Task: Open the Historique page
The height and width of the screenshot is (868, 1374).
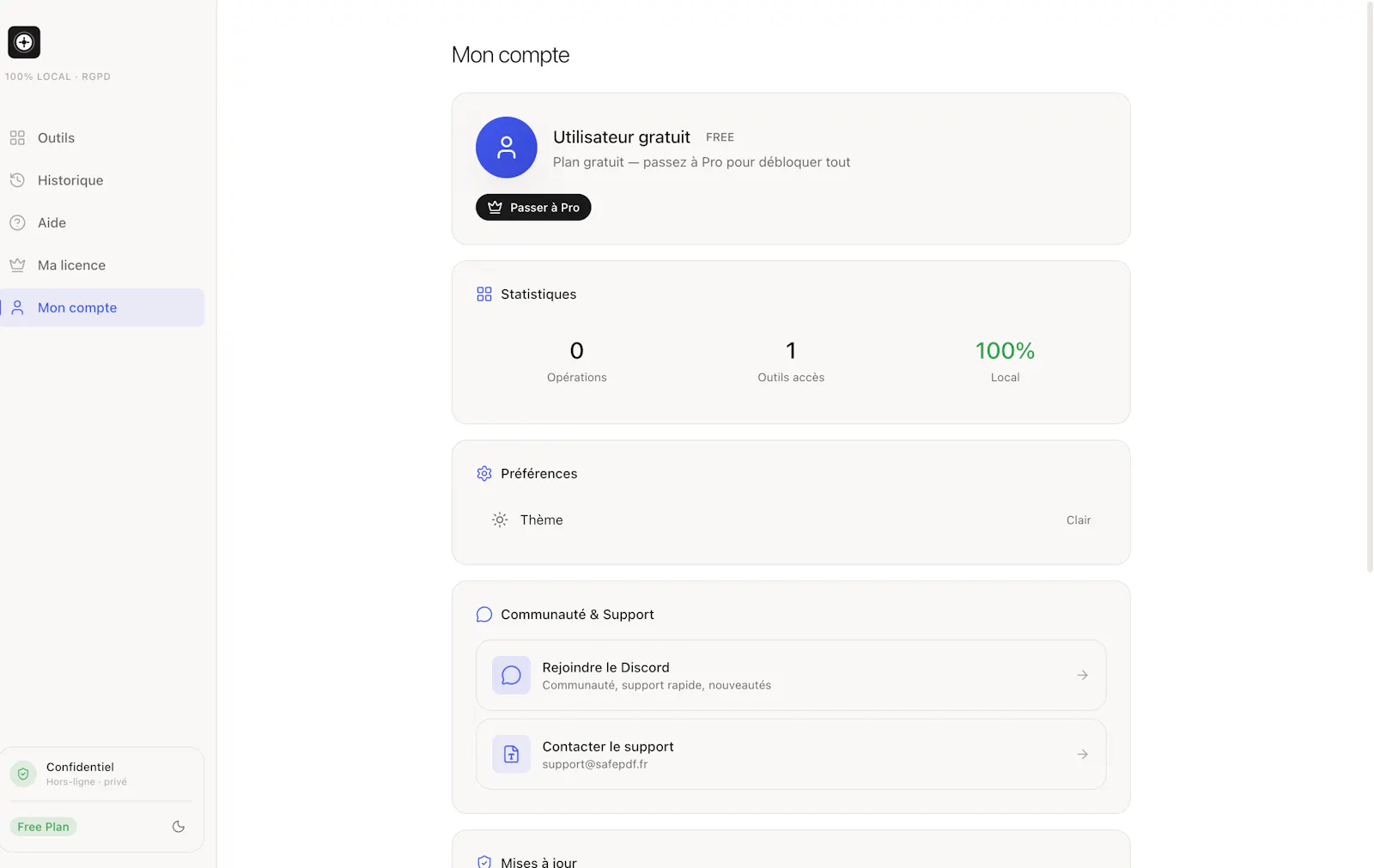Action: [x=102, y=180]
